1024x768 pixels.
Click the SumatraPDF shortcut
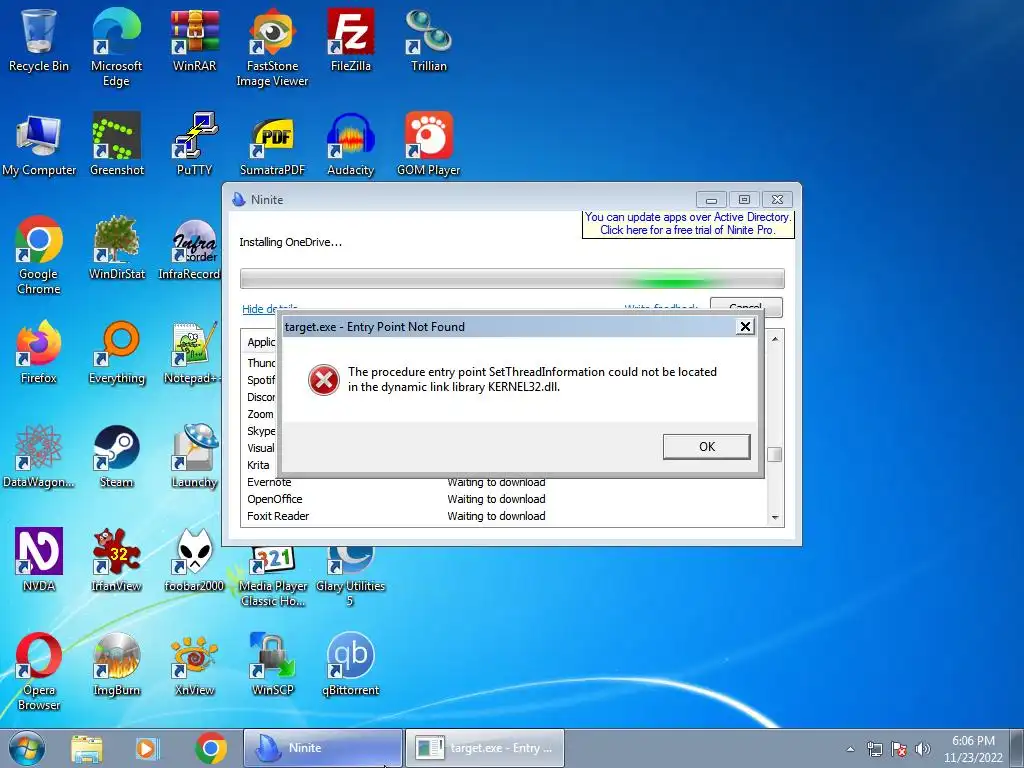pyautogui.click(x=272, y=145)
